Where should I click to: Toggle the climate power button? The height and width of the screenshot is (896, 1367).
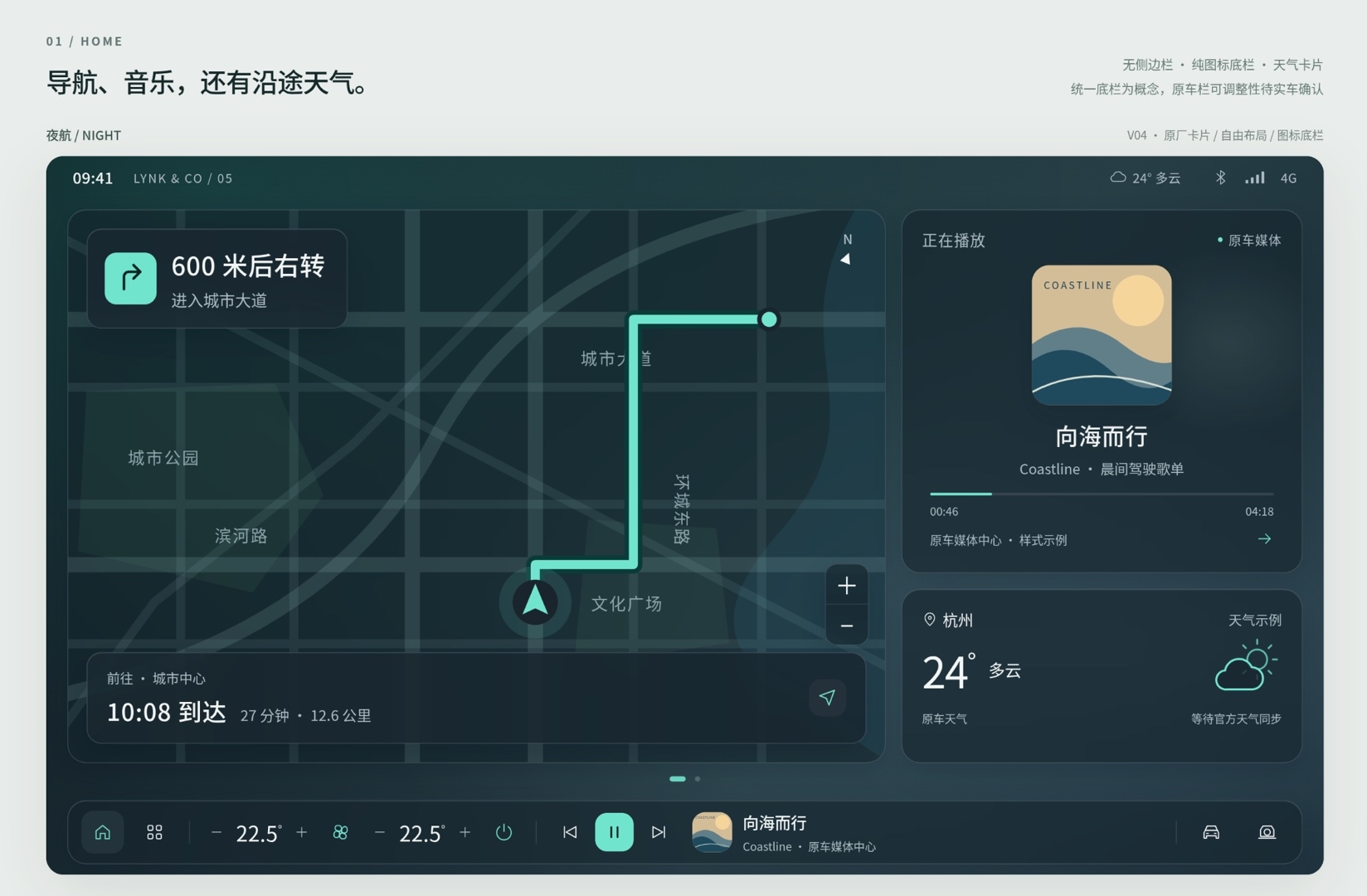click(504, 832)
